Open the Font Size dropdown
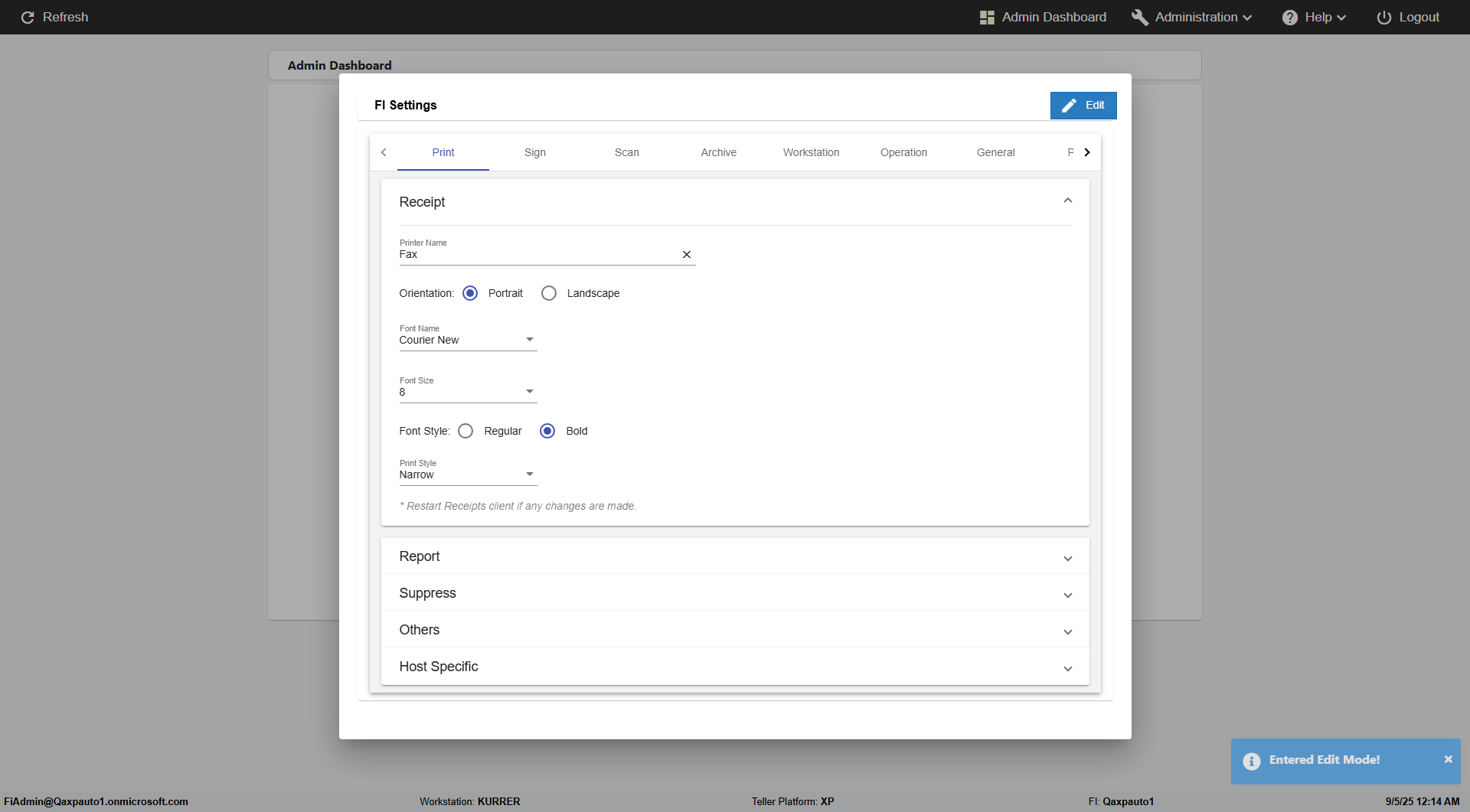This screenshot has height=812, width=1470. 468,392
